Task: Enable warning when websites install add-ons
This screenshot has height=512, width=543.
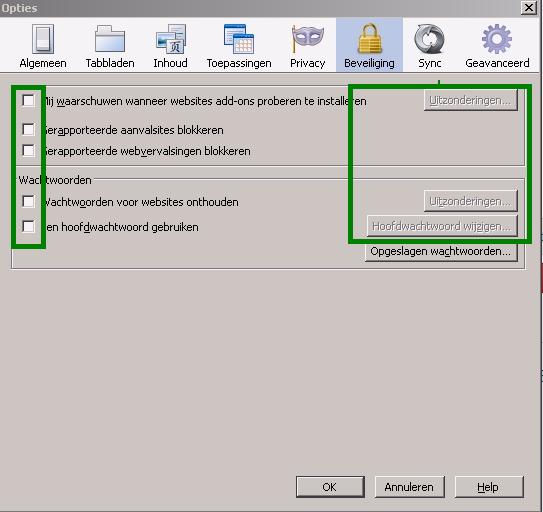Action: tap(28, 101)
